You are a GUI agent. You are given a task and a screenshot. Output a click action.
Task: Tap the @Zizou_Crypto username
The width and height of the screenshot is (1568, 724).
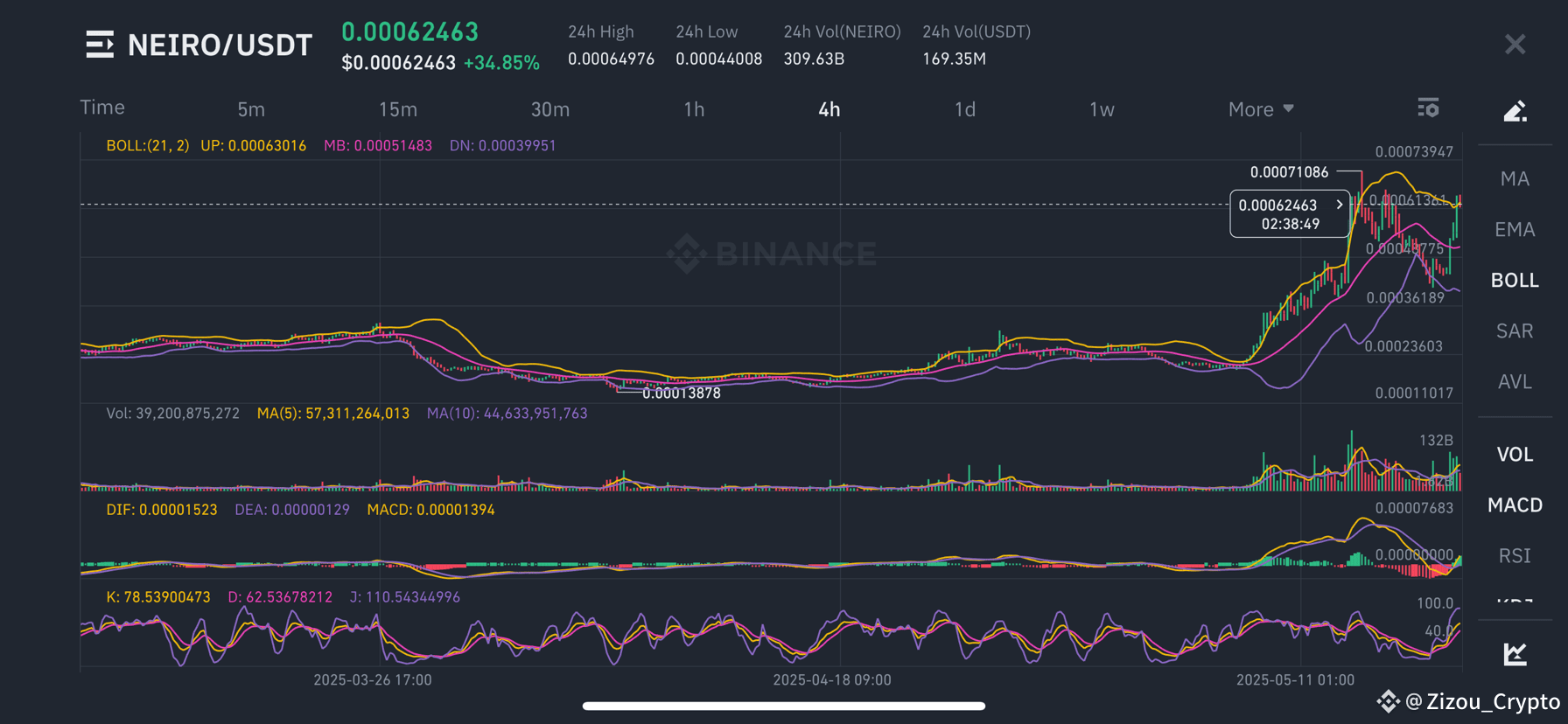(1482, 701)
